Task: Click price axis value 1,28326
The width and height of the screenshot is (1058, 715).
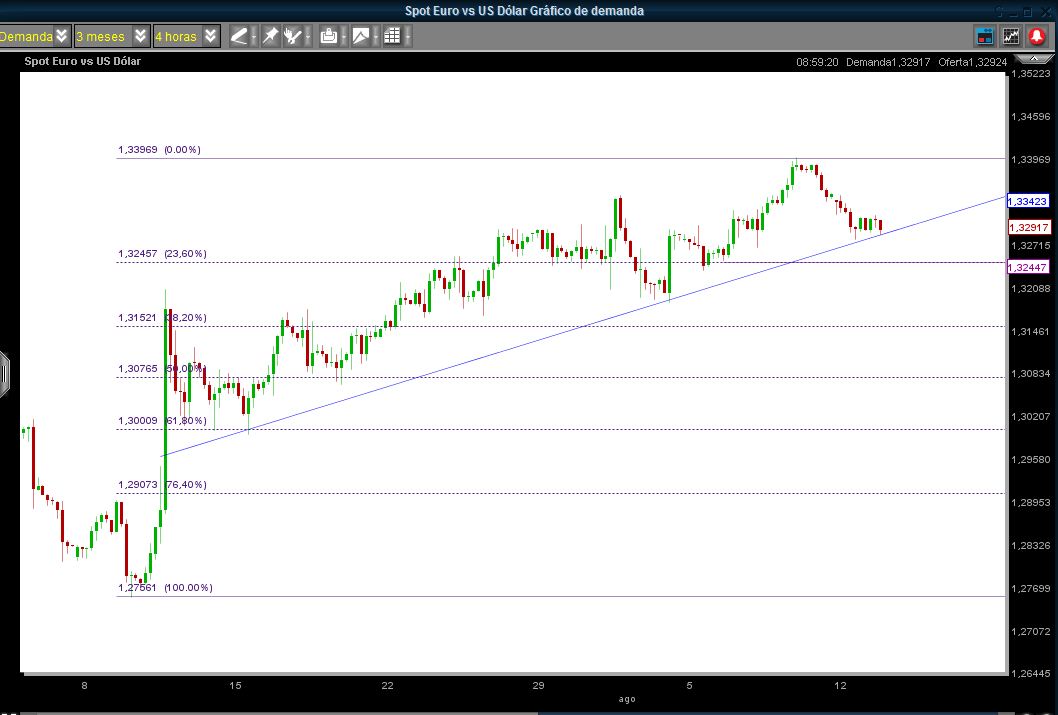Action: pos(1030,546)
